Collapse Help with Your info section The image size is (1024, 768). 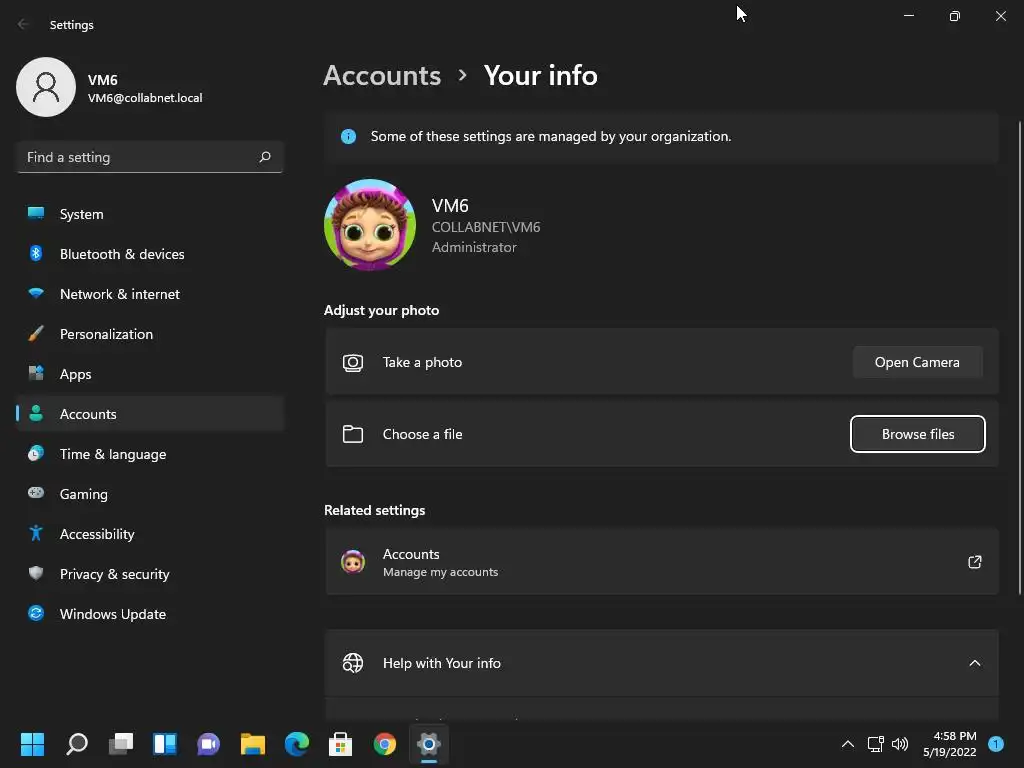point(974,663)
